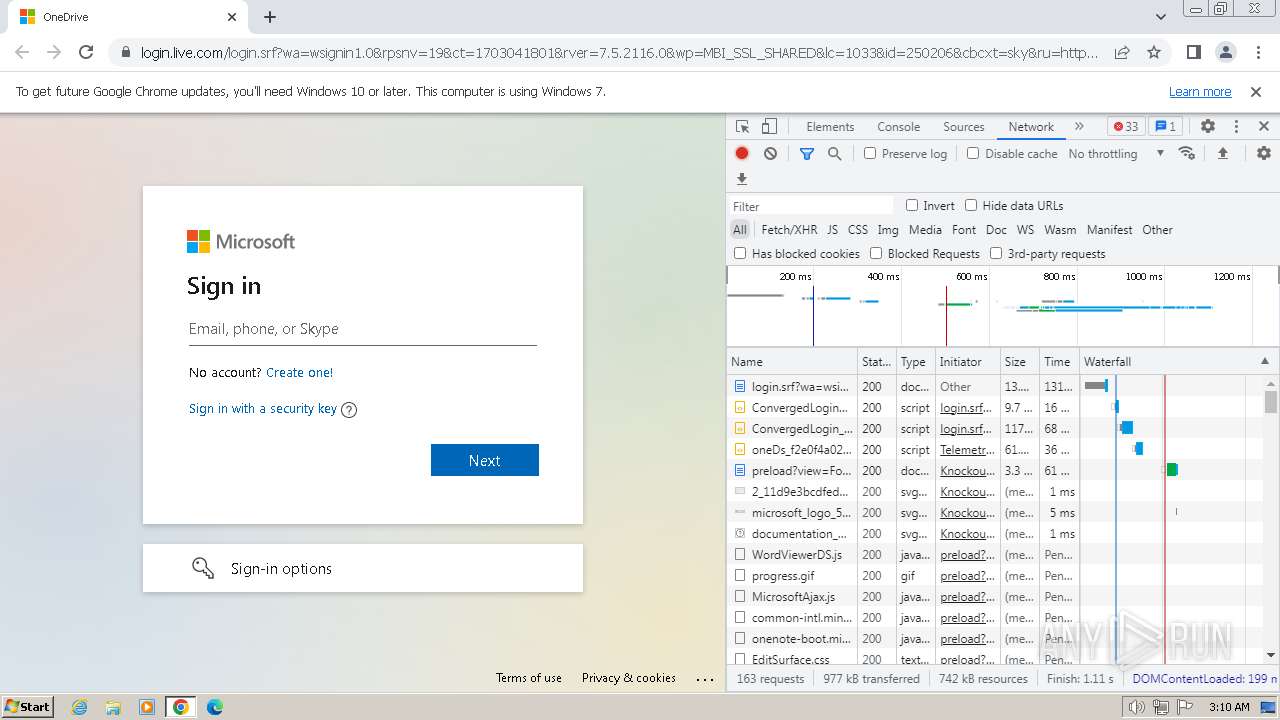
Task: Click the network Filter text box
Action: tap(812, 206)
